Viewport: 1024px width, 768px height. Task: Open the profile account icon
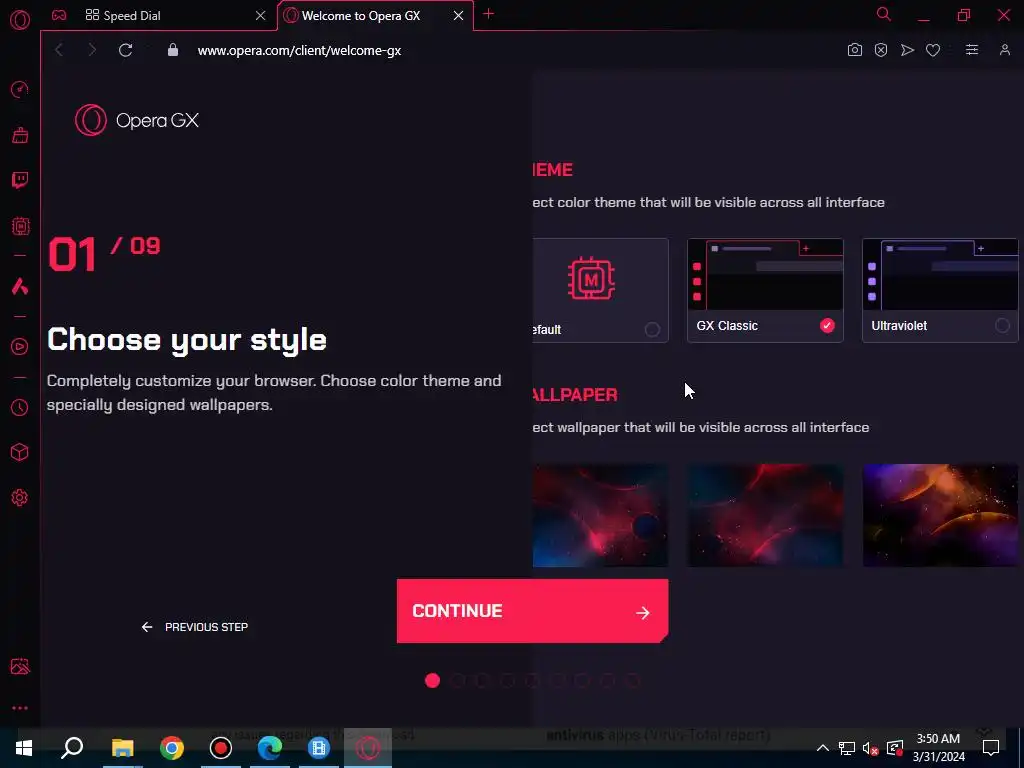point(1004,50)
